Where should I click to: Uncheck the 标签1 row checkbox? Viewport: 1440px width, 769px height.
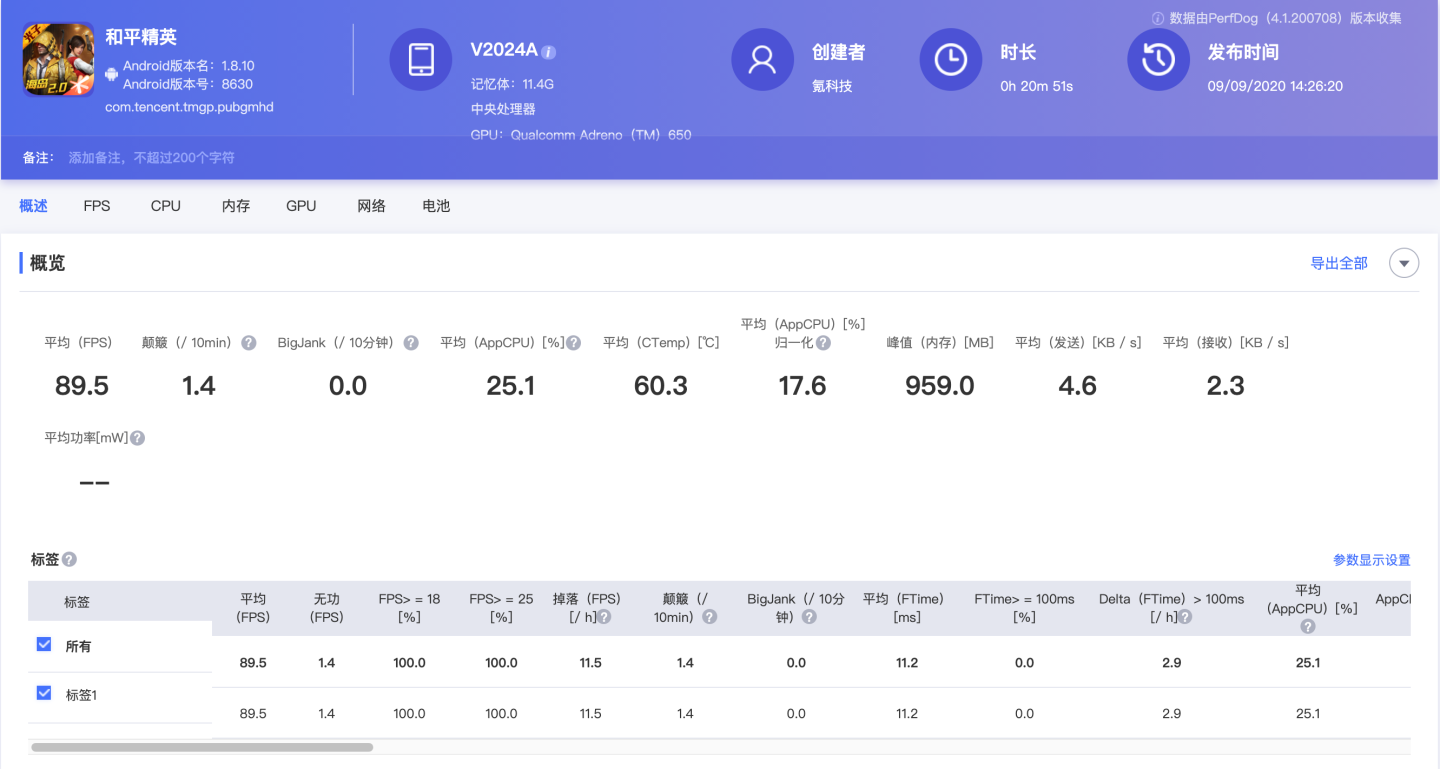coord(44,693)
